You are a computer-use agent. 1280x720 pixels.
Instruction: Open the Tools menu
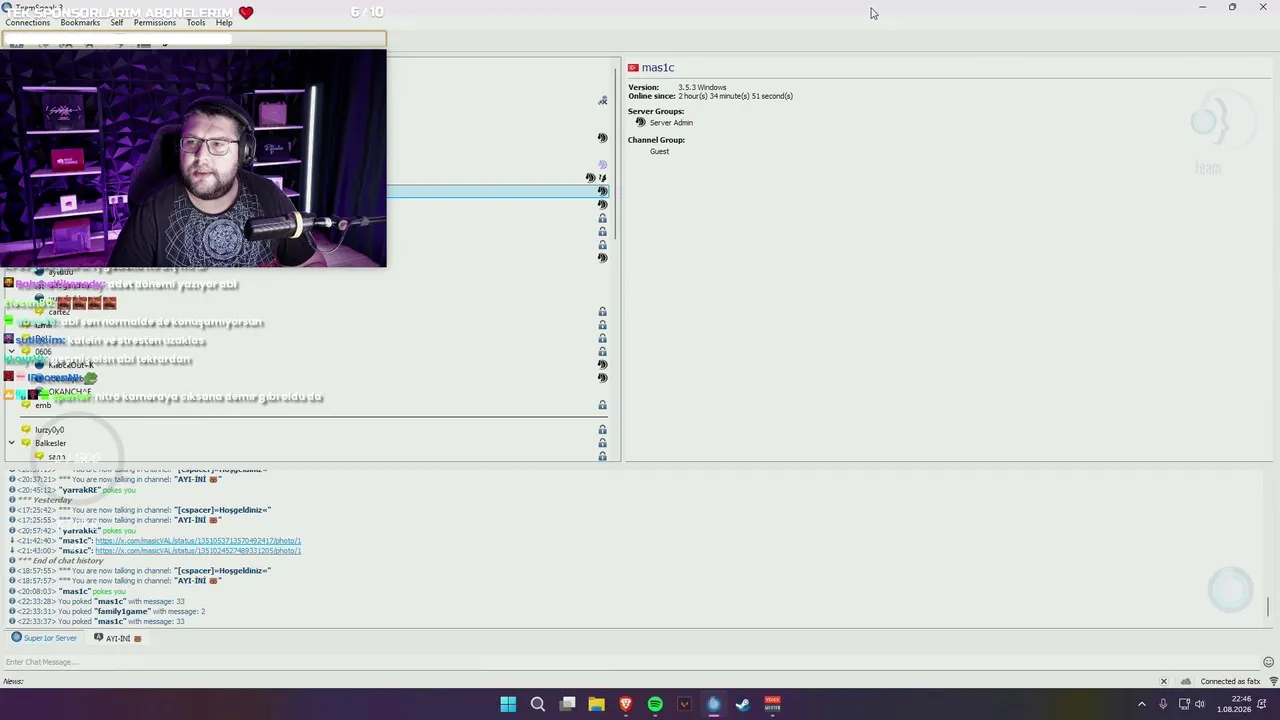tap(196, 22)
